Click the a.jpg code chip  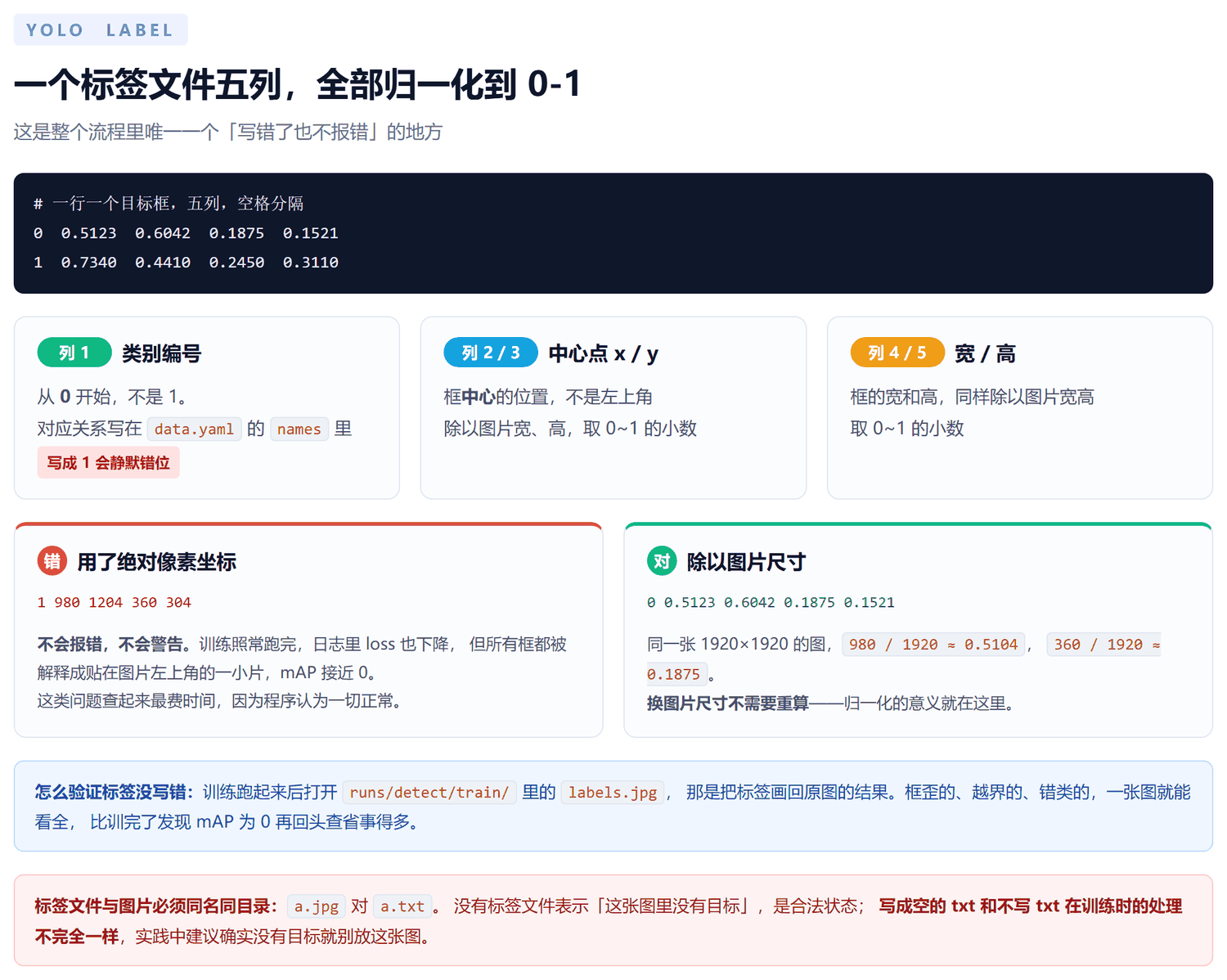(x=317, y=906)
